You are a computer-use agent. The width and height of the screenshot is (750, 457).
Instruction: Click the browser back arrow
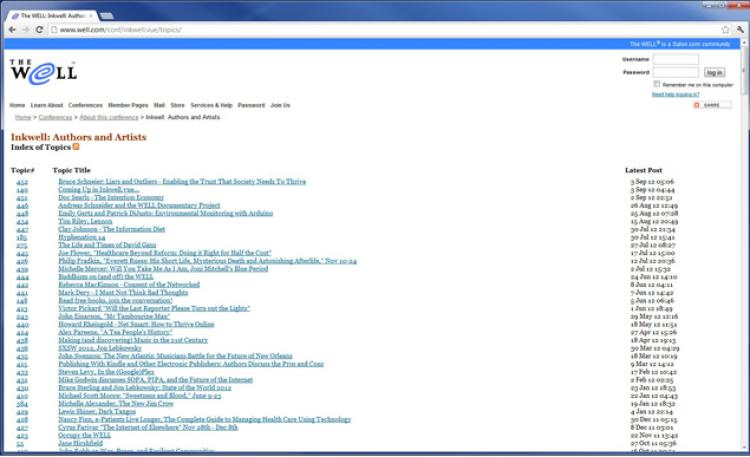[12, 30]
